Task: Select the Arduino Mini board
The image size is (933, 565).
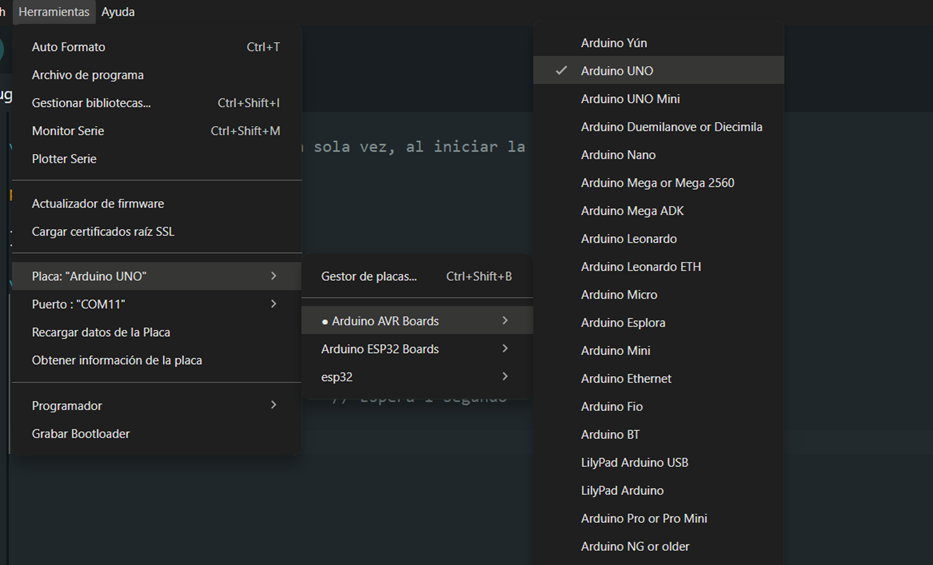Action: (x=658, y=350)
